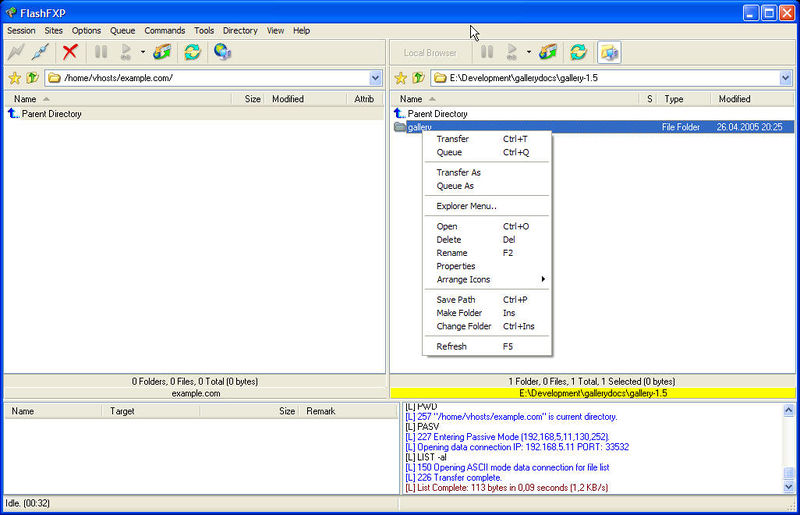Click the Local Browser label button
The width and height of the screenshot is (800, 515).
(430, 52)
